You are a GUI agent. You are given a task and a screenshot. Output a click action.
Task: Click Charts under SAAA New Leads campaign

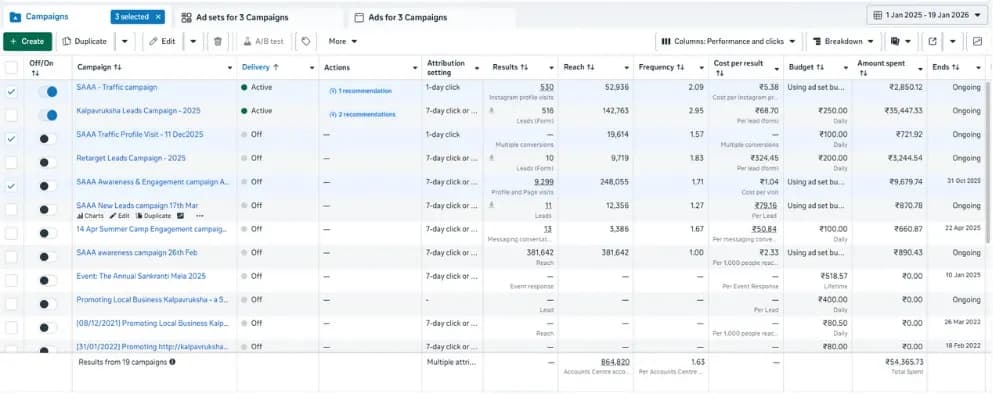click(90, 216)
